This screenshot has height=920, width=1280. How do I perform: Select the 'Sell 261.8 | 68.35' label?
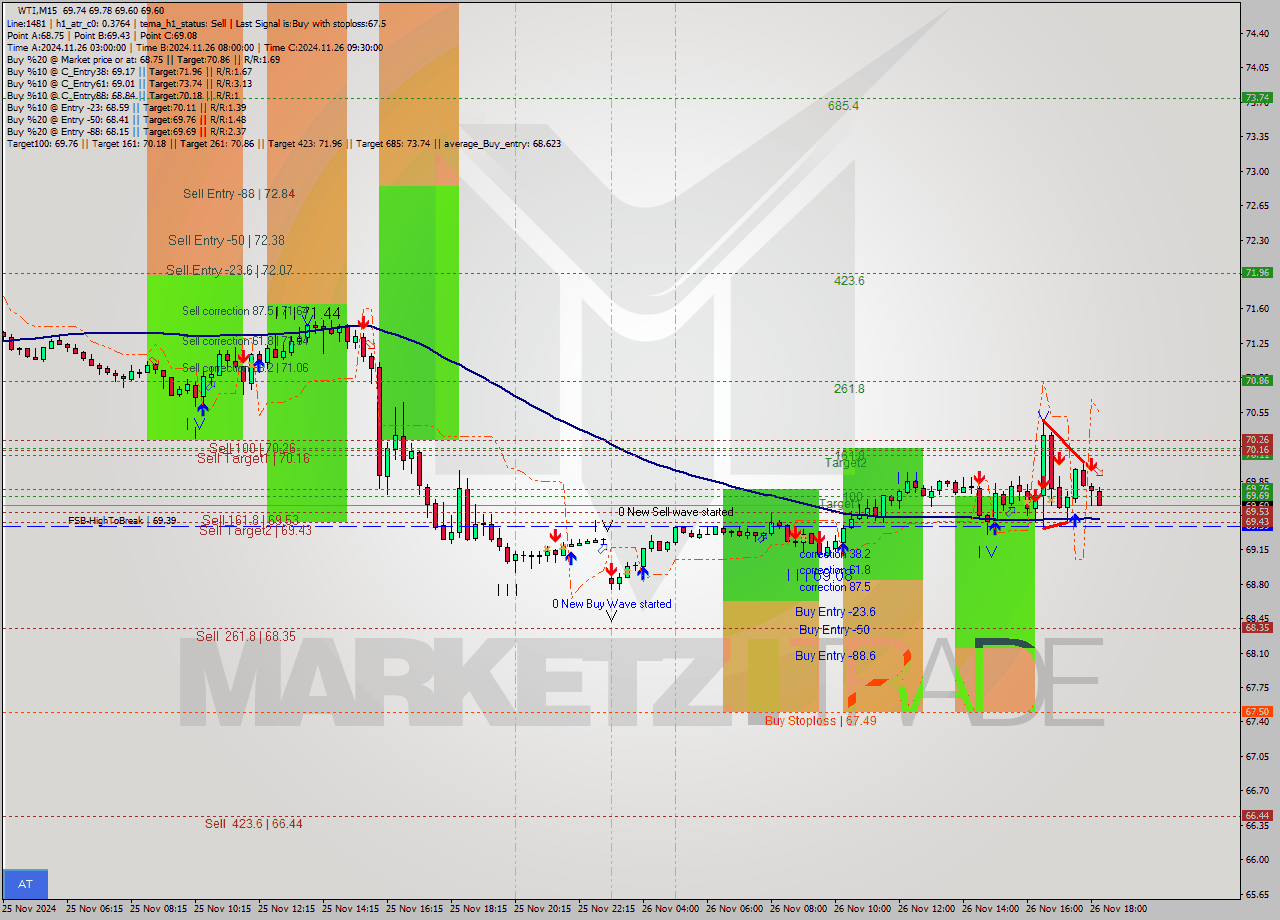[x=246, y=636]
